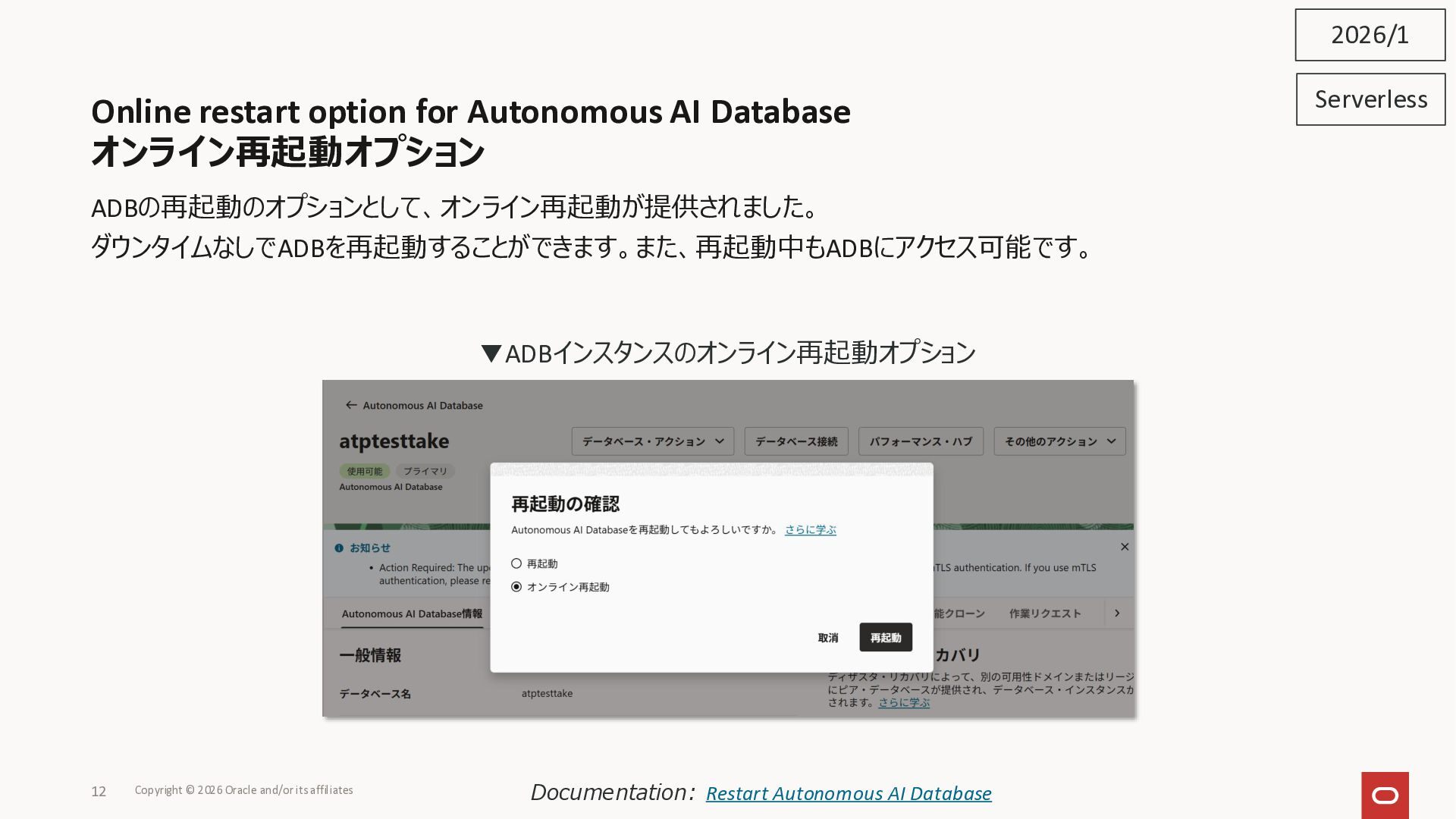The height and width of the screenshot is (819, 1456).
Task: Open パフォーマンス・ハブ
Action: click(x=921, y=441)
